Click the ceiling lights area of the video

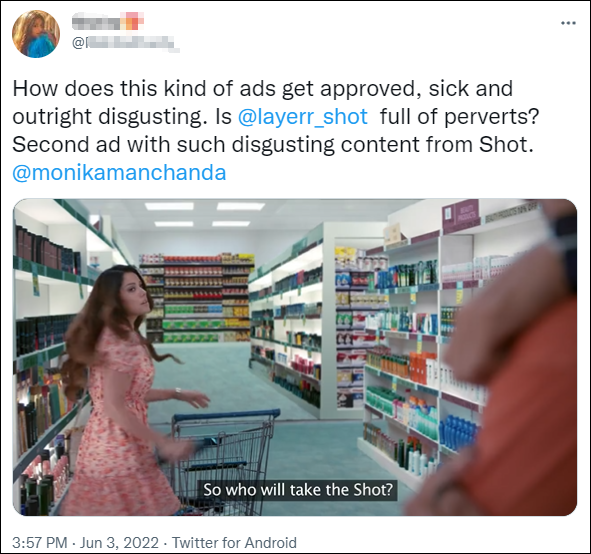coord(205,214)
